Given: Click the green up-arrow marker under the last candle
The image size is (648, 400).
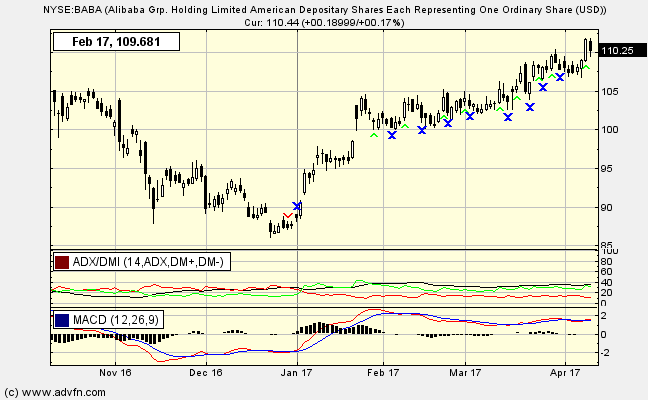Looking at the screenshot, I should (586, 68).
